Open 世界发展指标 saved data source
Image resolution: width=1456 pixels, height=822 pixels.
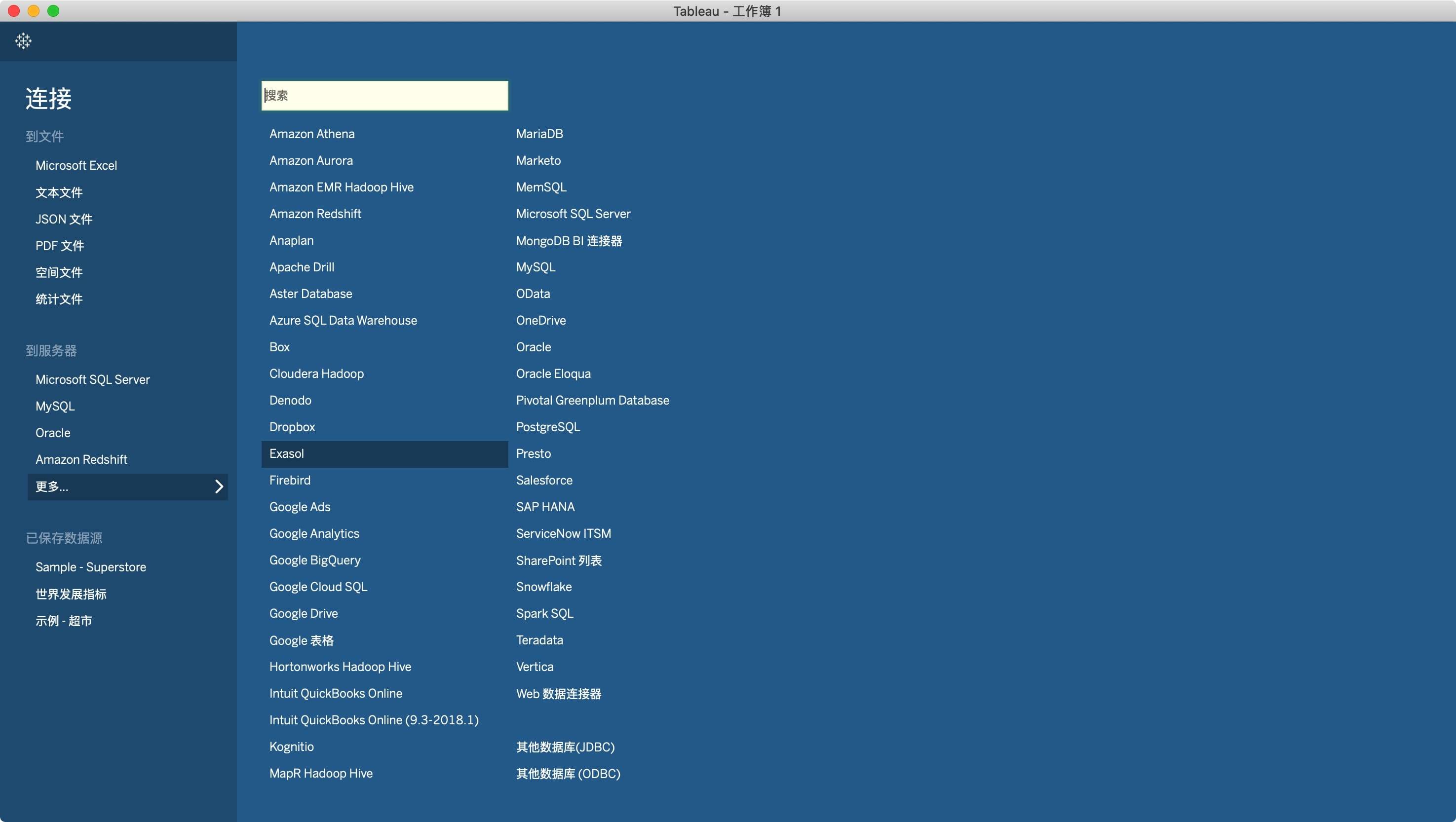(x=71, y=594)
